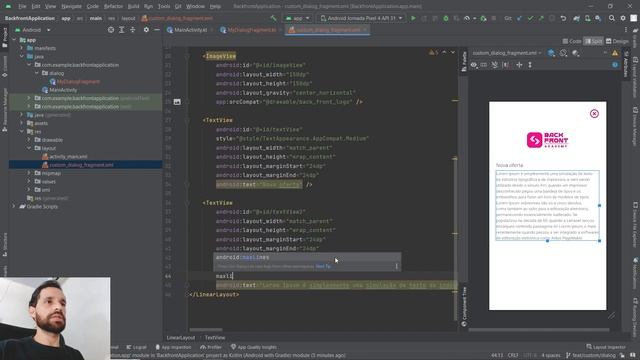Expand the drawable folder

pyautogui.click(x=29, y=140)
